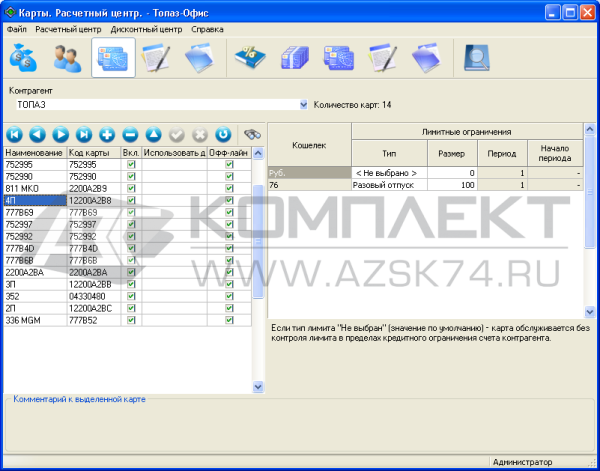600x471 pixels.
Task: Toggle Вкл. checkbox for card 336 MGM
Action: click(130, 320)
